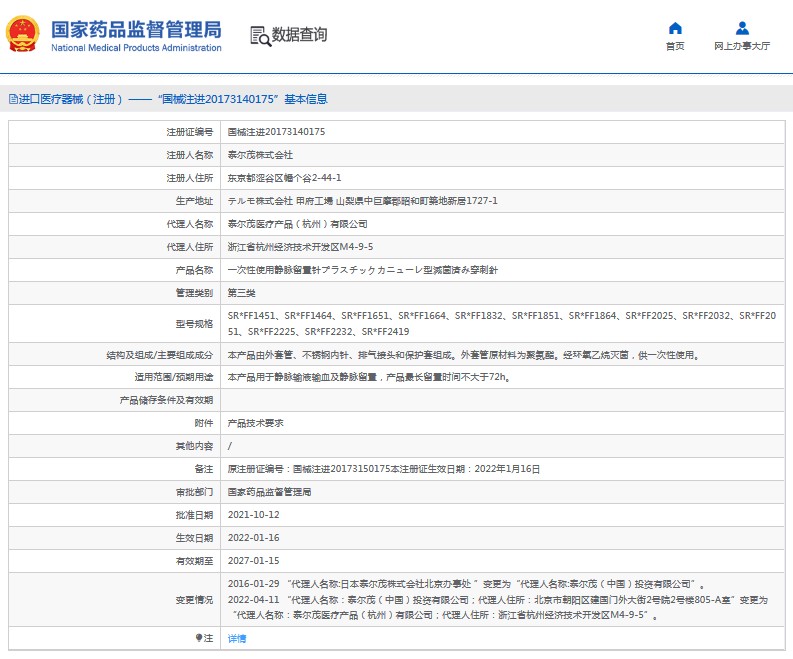Select effective date 2022-01-16
The height and width of the screenshot is (659, 793).
[x=253, y=538]
